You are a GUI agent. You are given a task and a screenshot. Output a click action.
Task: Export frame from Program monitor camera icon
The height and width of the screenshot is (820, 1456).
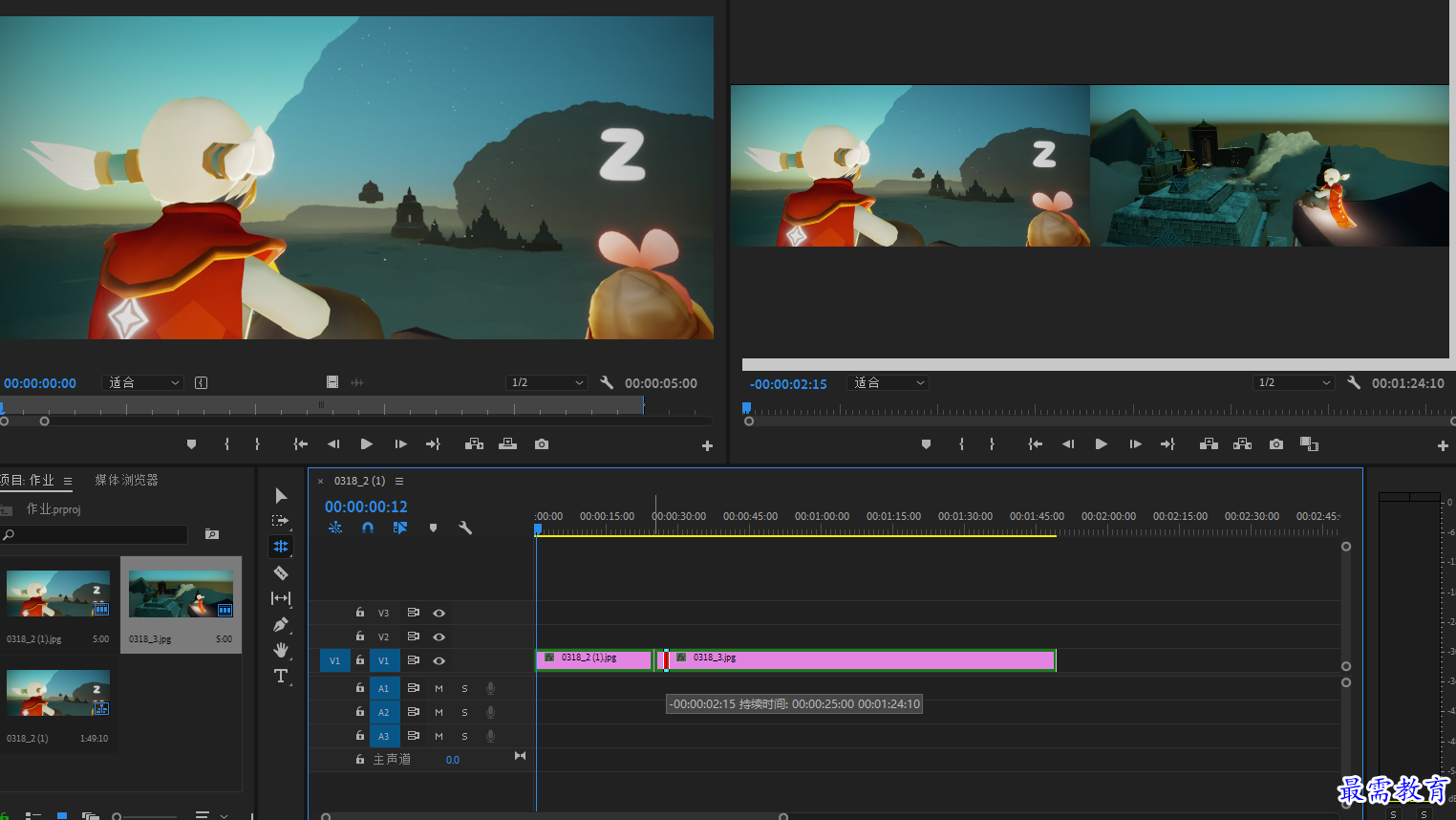tap(1276, 444)
